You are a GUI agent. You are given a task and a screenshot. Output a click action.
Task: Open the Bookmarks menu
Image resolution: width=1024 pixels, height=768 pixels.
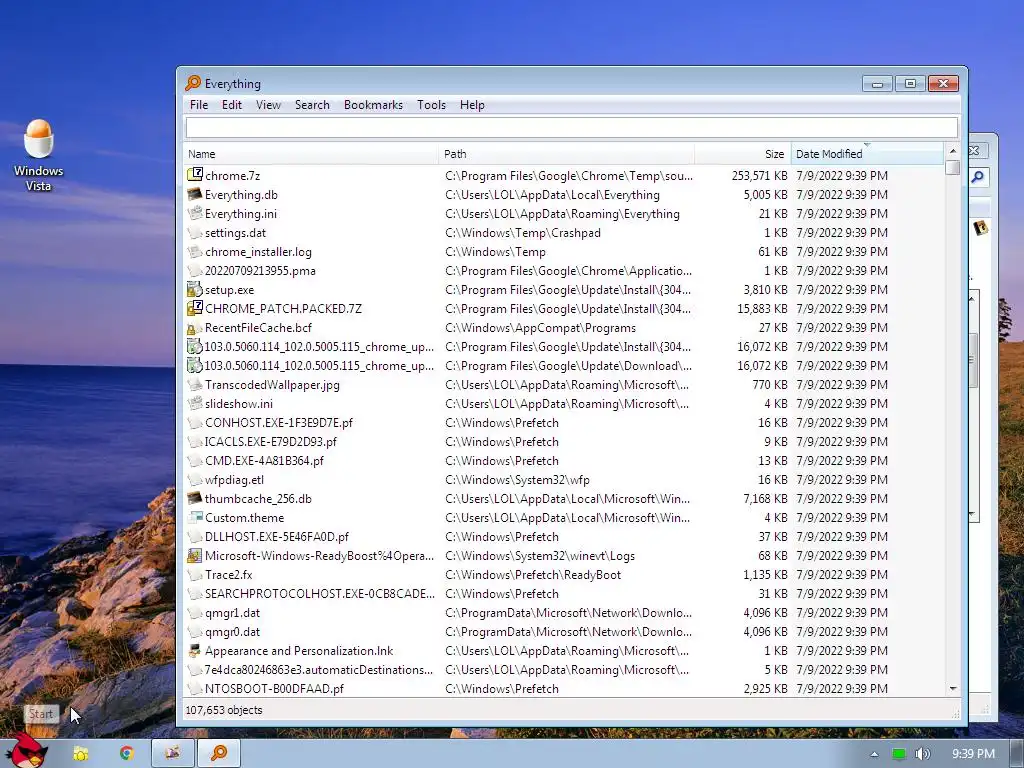tap(373, 105)
